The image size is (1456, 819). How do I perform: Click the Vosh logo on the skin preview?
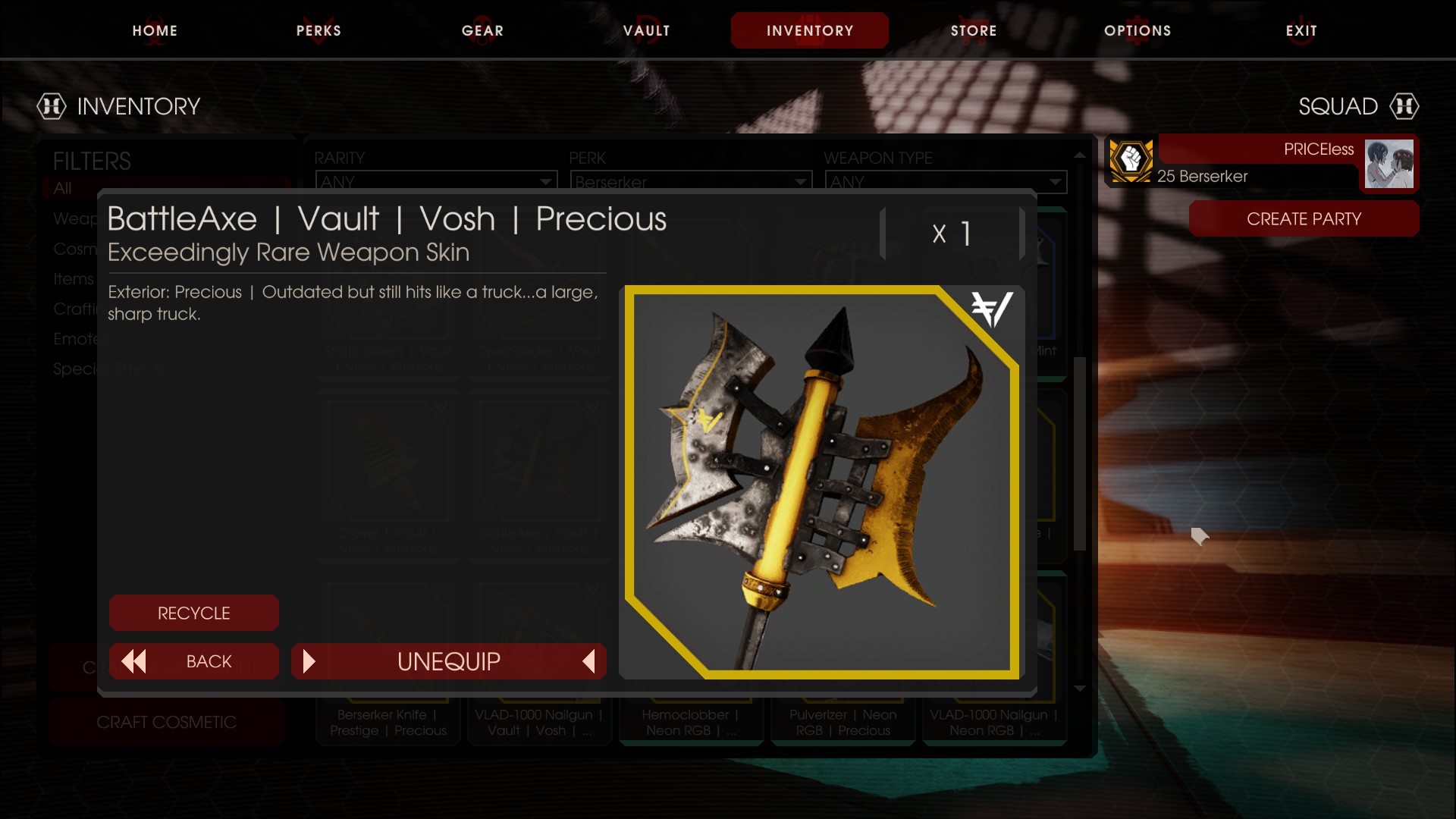click(x=992, y=309)
